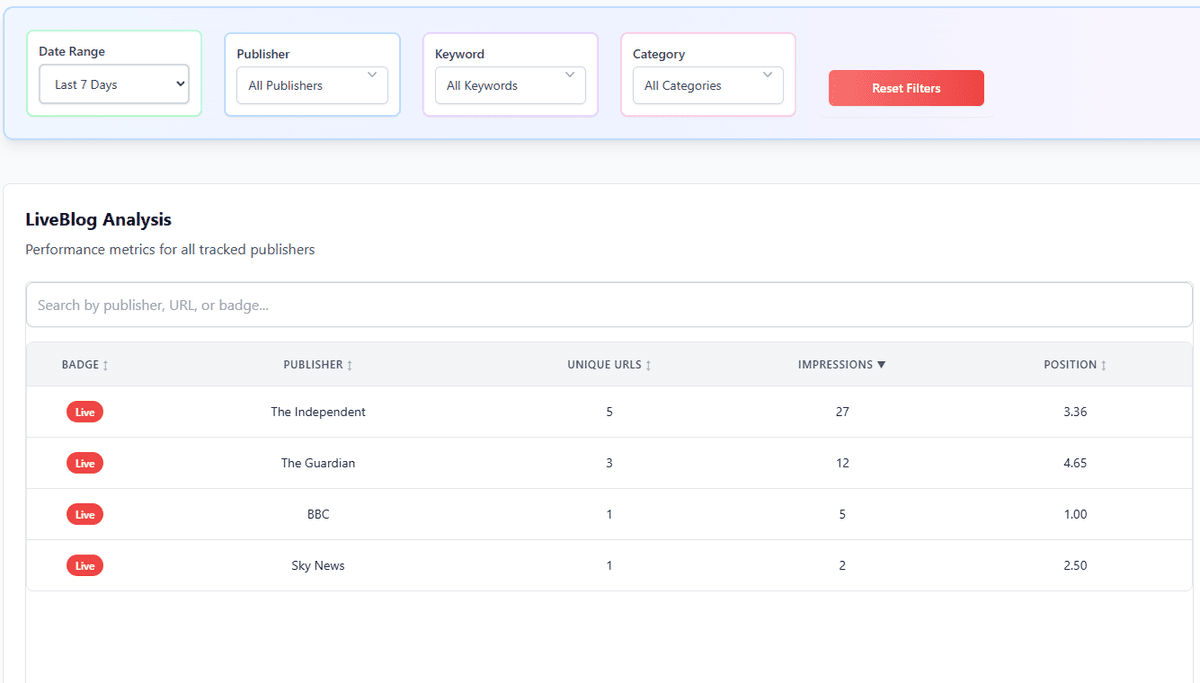Open the Publisher filter dropdown
Viewport: 1200px width, 683px height.
311,85
